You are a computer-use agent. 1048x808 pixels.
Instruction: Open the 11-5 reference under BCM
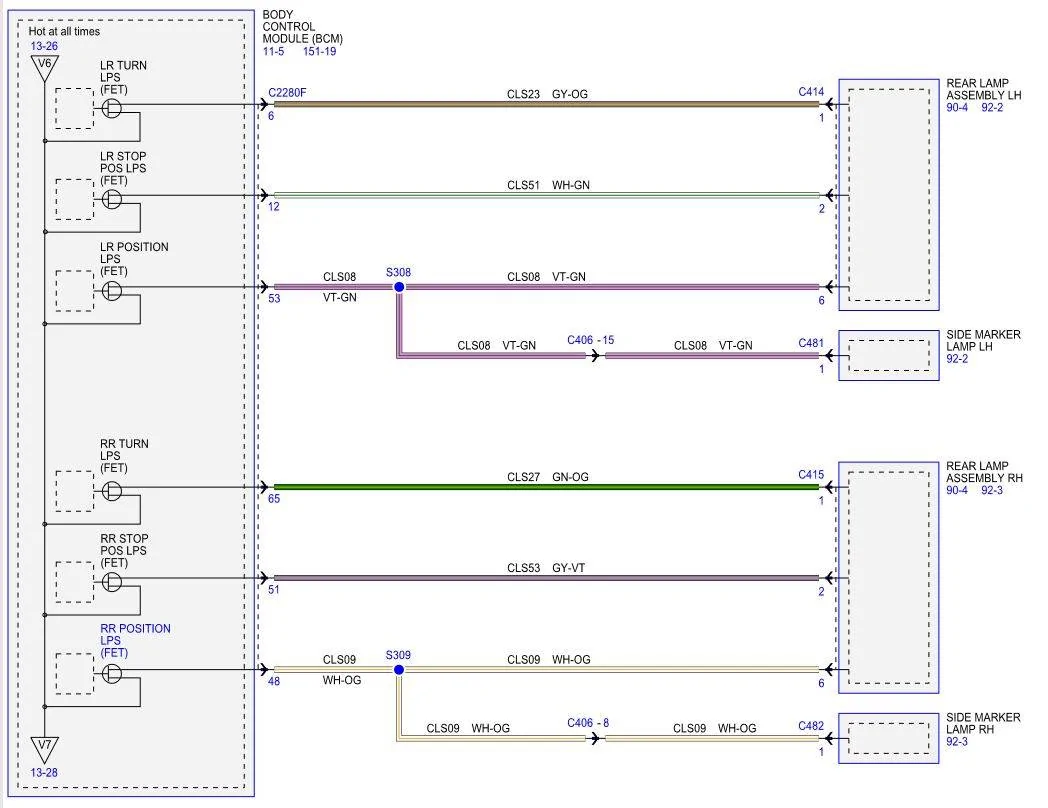point(273,51)
